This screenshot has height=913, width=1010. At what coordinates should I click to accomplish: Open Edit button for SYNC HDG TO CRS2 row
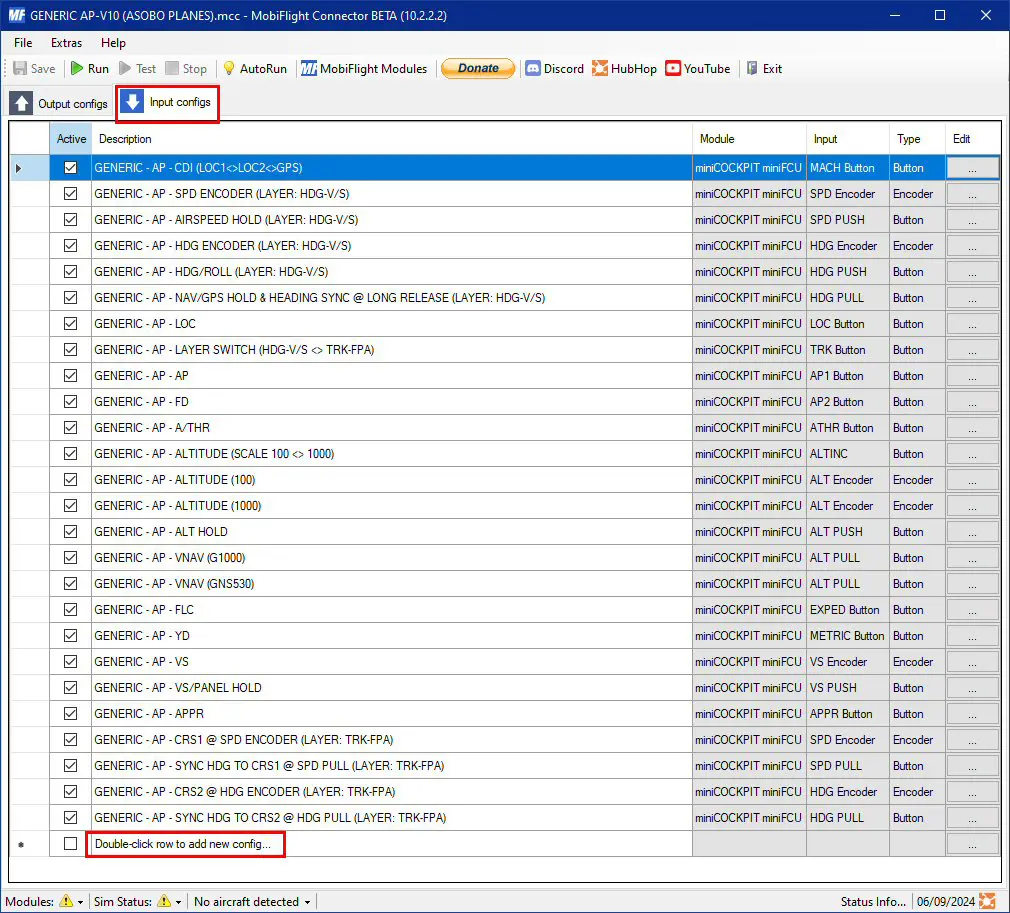pyautogui.click(x=972, y=818)
